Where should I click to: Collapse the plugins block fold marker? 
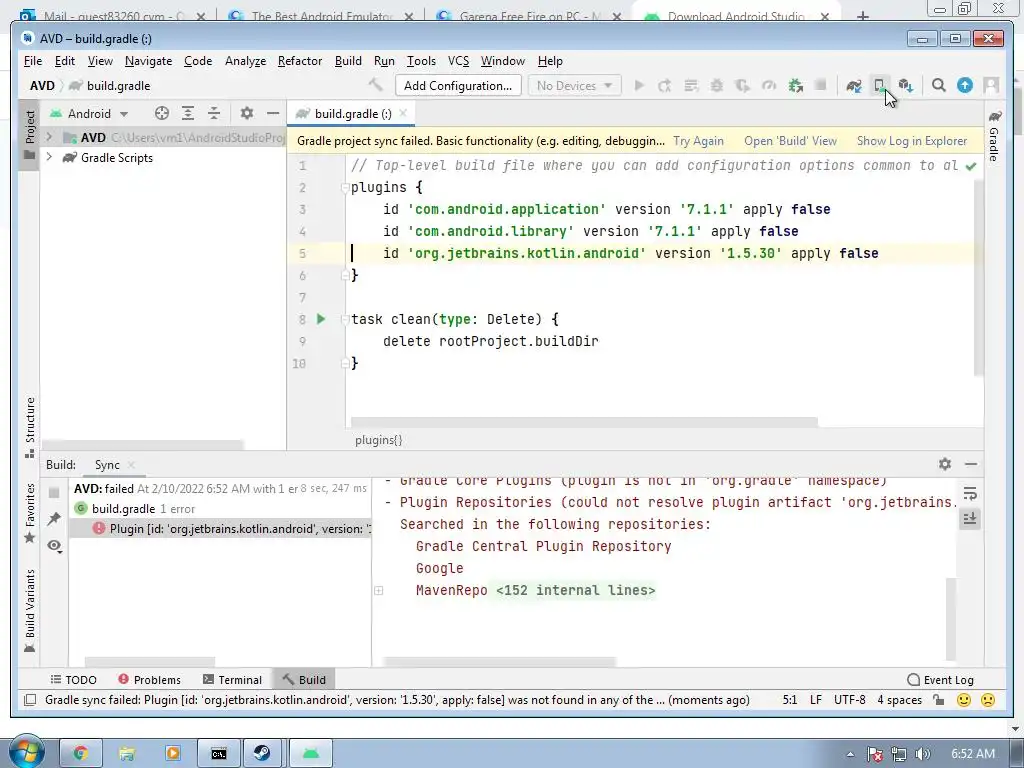pyautogui.click(x=345, y=188)
